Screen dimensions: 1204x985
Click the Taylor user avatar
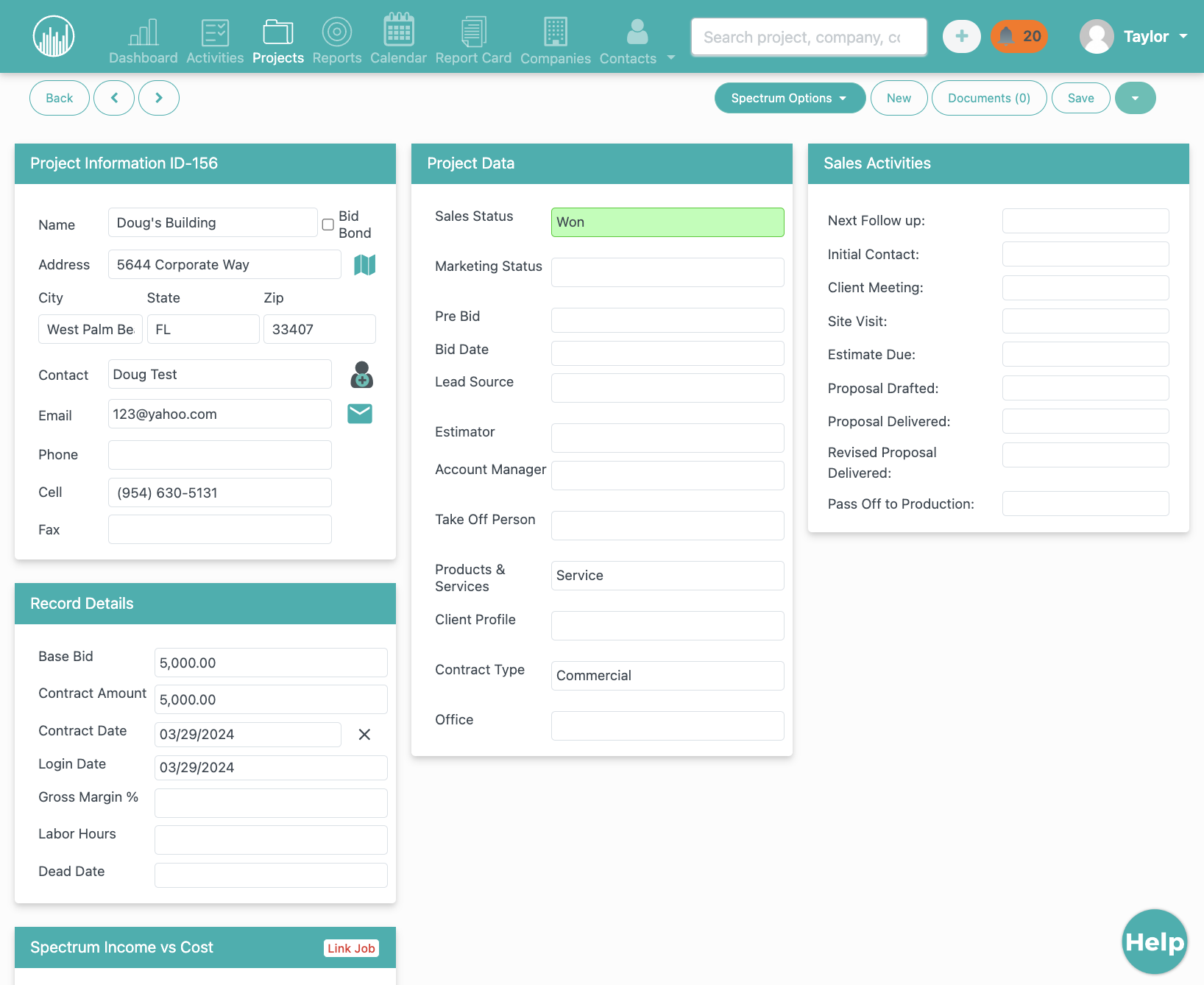(x=1097, y=36)
